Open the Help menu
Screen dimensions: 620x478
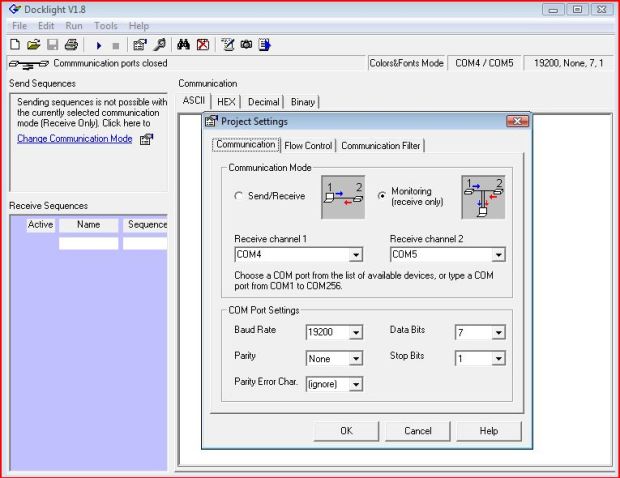139,26
